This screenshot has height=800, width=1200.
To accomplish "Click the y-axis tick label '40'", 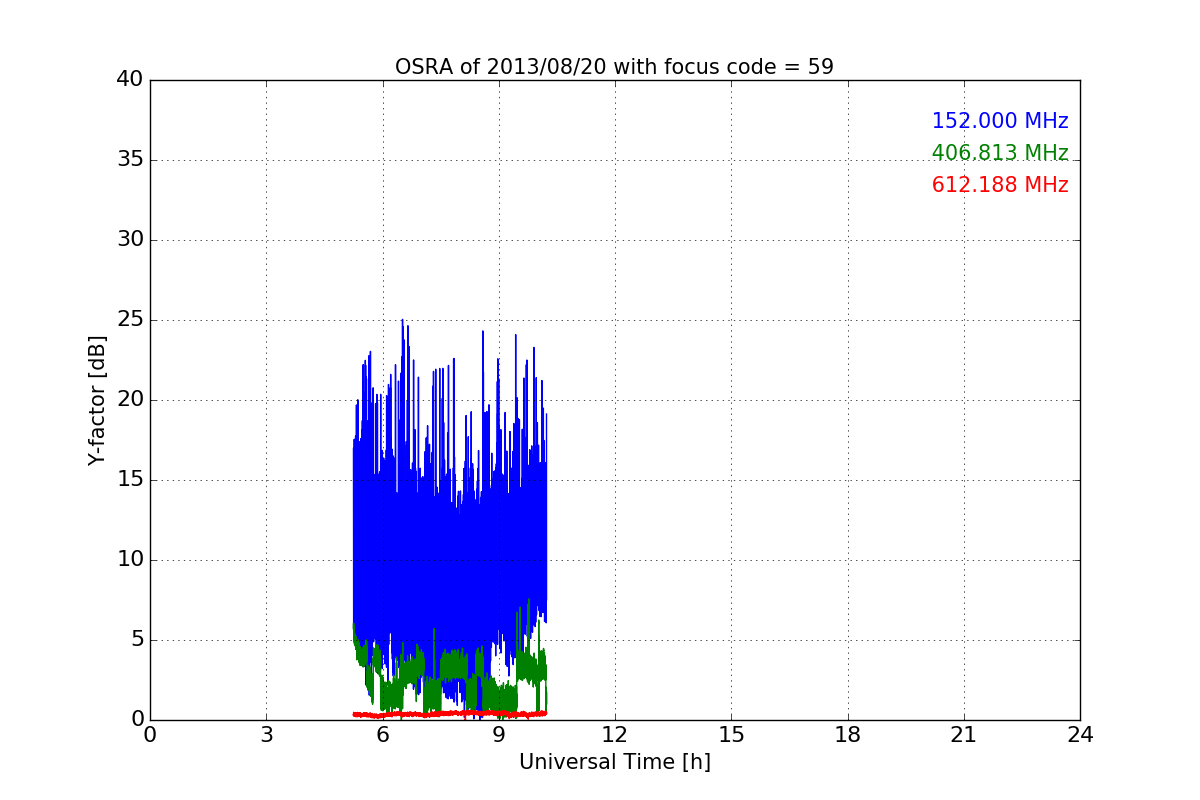I will [130, 80].
